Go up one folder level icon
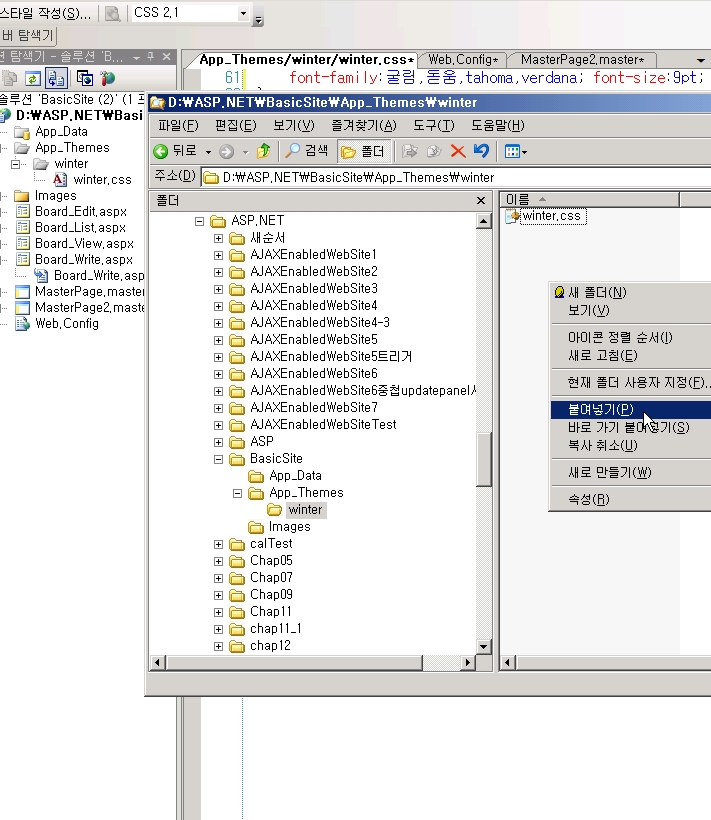711x820 pixels. [x=263, y=151]
